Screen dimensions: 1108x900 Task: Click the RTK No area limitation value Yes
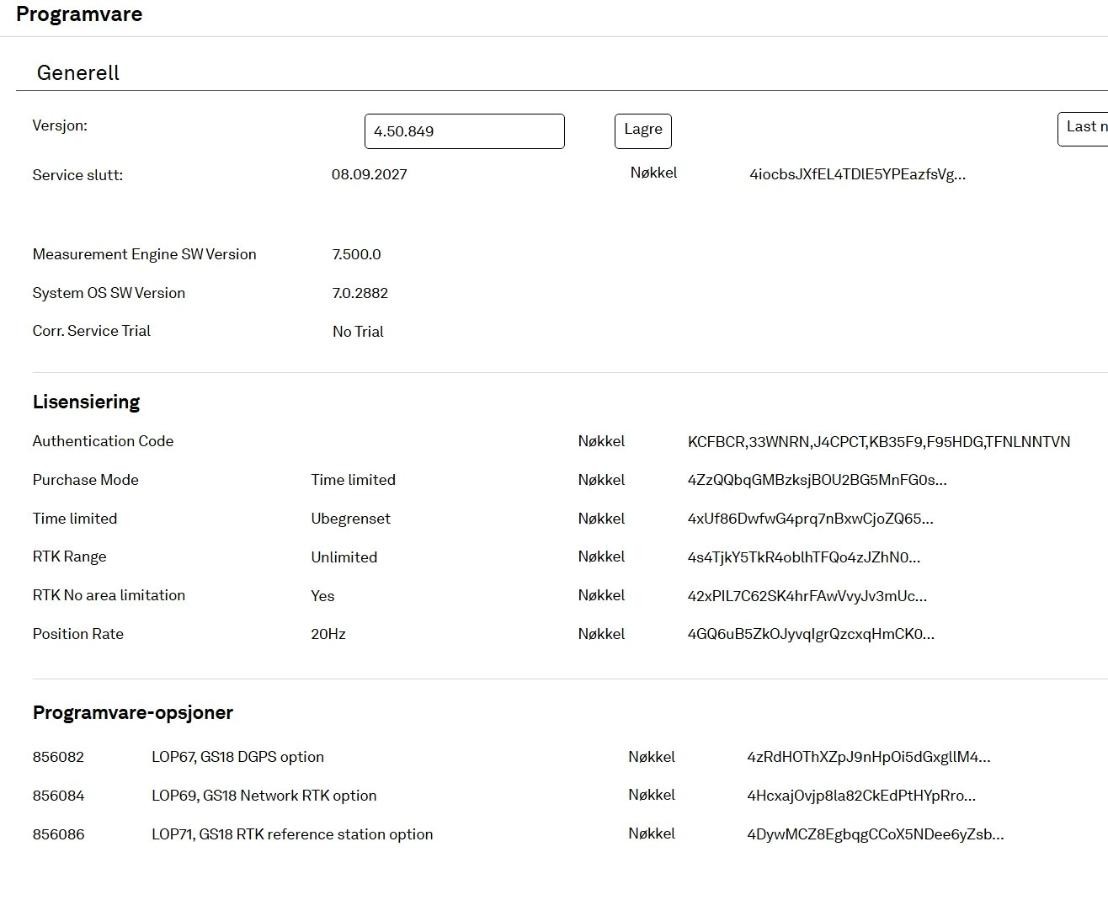322,596
